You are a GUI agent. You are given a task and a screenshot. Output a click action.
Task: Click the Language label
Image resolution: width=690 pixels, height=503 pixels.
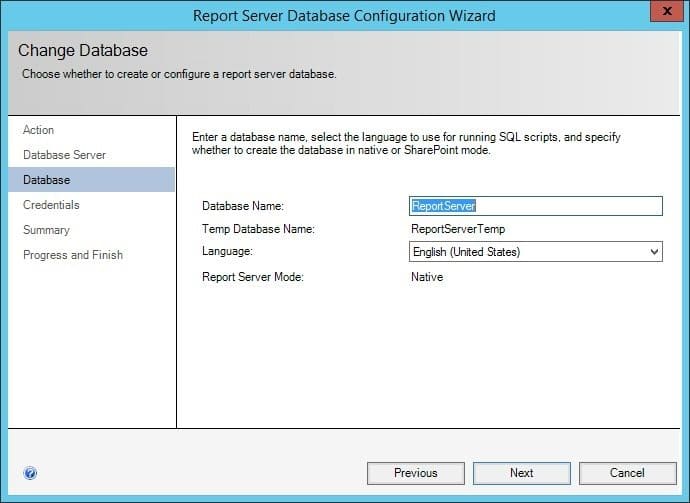[228, 251]
